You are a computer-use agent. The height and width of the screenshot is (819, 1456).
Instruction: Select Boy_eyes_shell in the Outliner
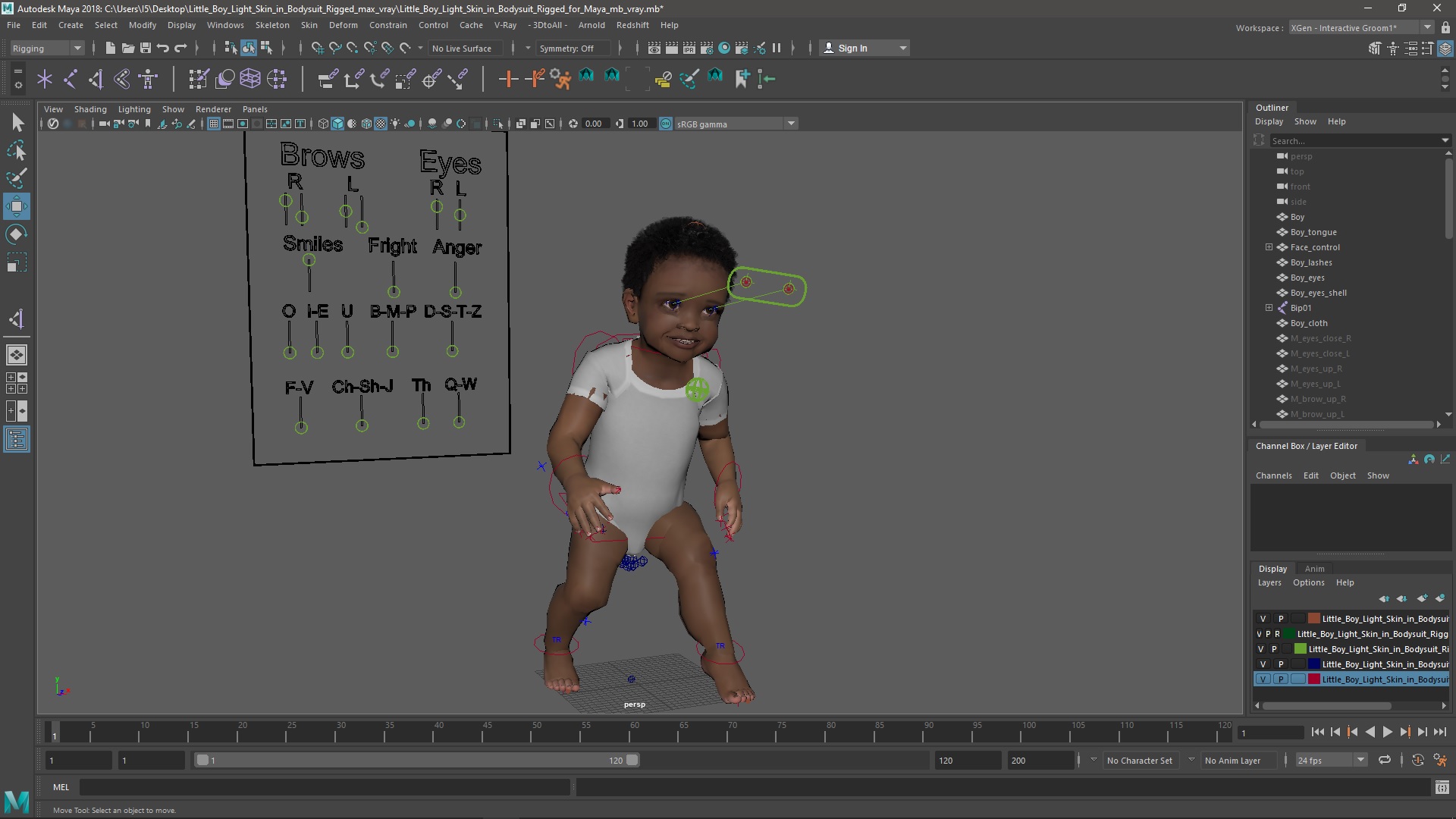[1318, 293]
